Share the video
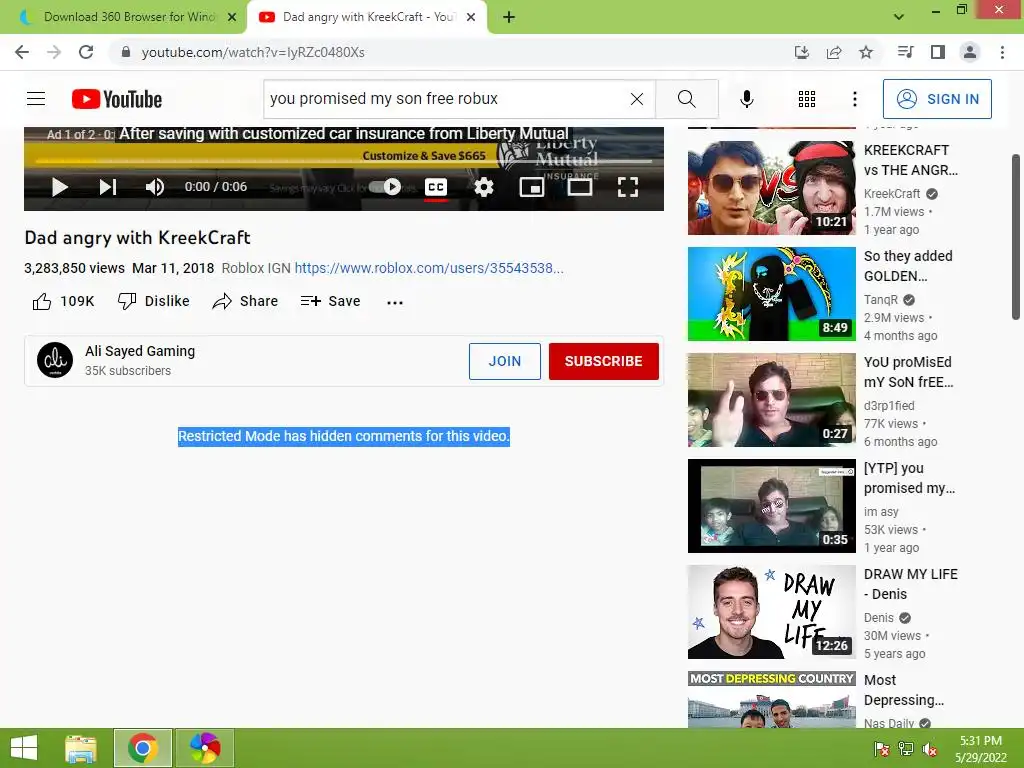Viewport: 1024px width, 768px height. [246, 301]
